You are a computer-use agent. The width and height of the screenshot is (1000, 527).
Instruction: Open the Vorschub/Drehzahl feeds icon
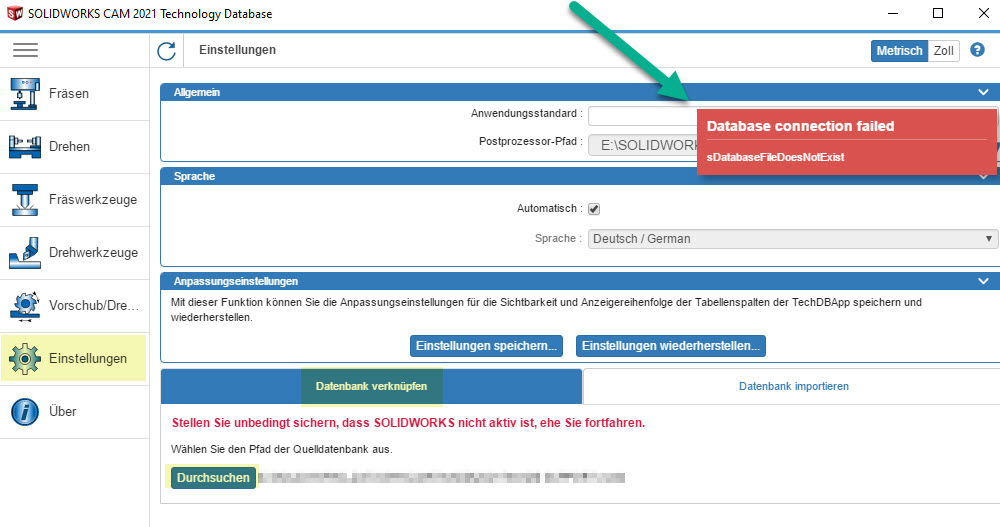[x=25, y=306]
